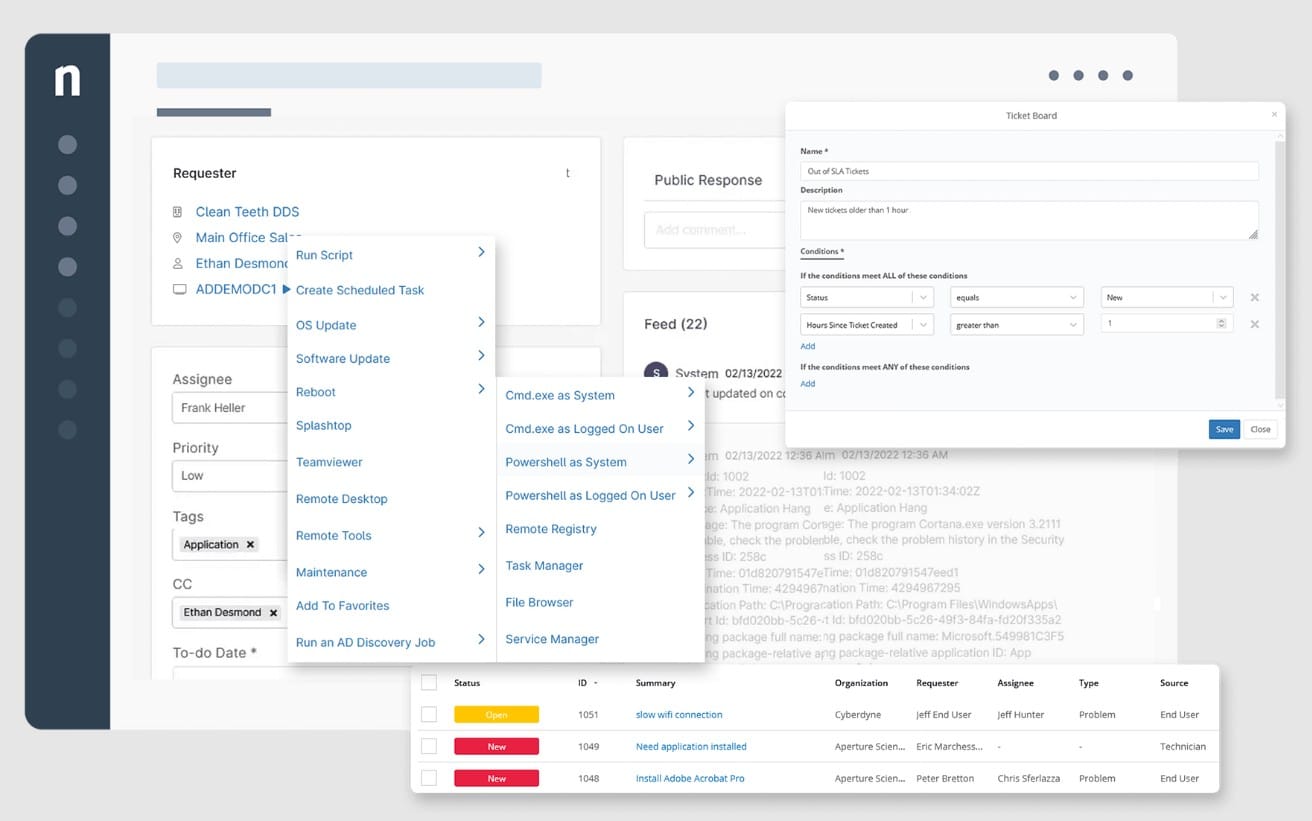Open the 'equals' operator dropdown
The width and height of the screenshot is (1312, 821).
click(1017, 297)
